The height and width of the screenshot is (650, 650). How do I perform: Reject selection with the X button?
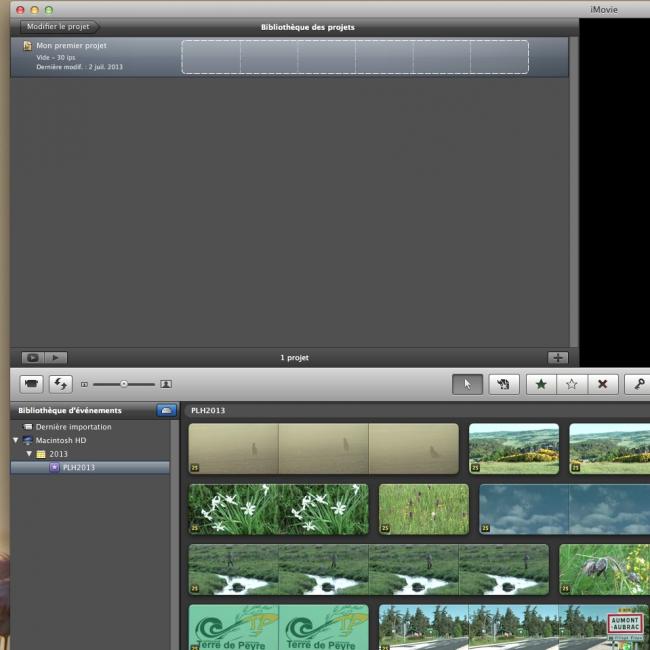[603, 384]
